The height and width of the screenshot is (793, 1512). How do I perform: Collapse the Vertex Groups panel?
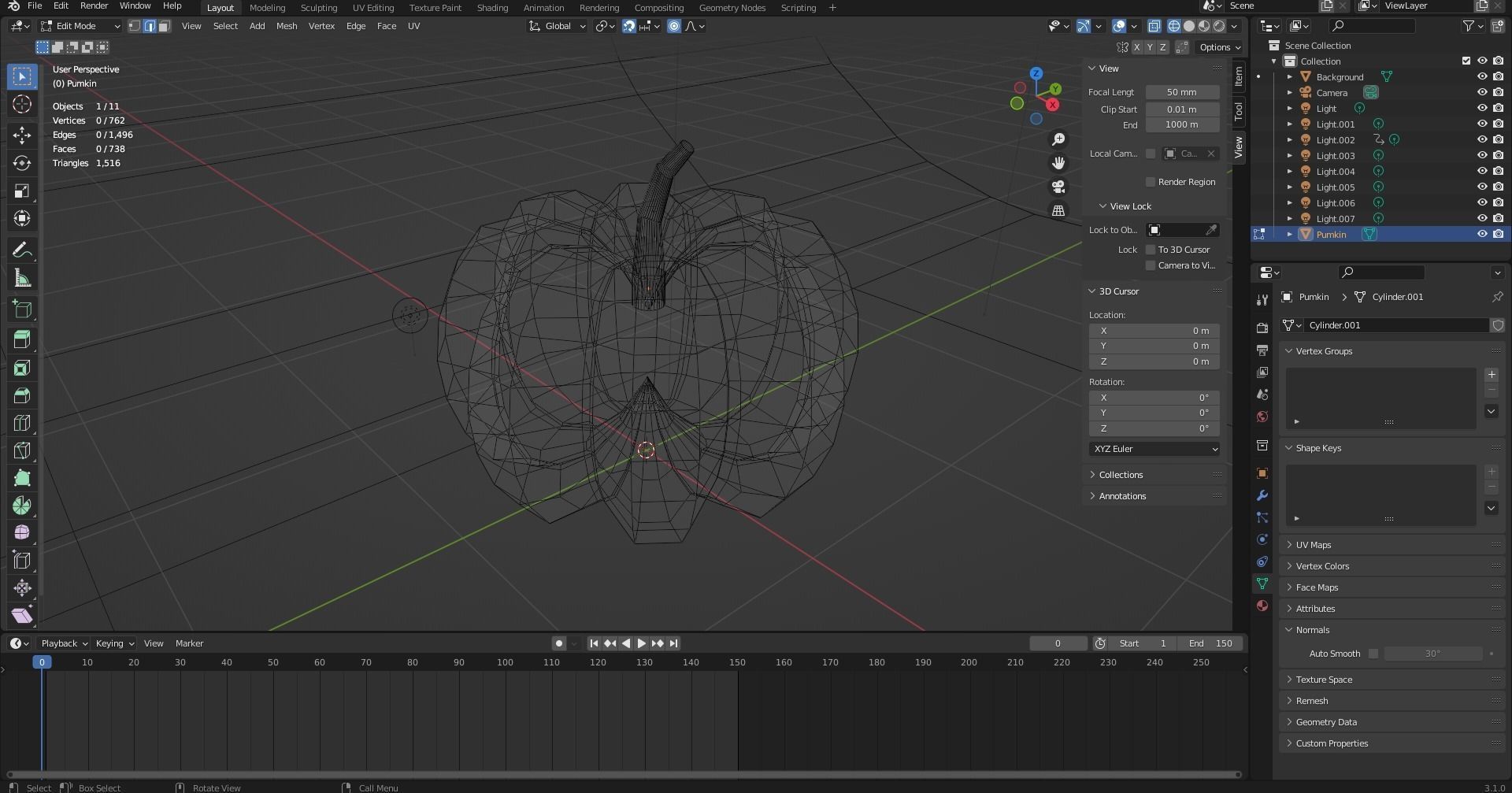pyautogui.click(x=1392, y=351)
